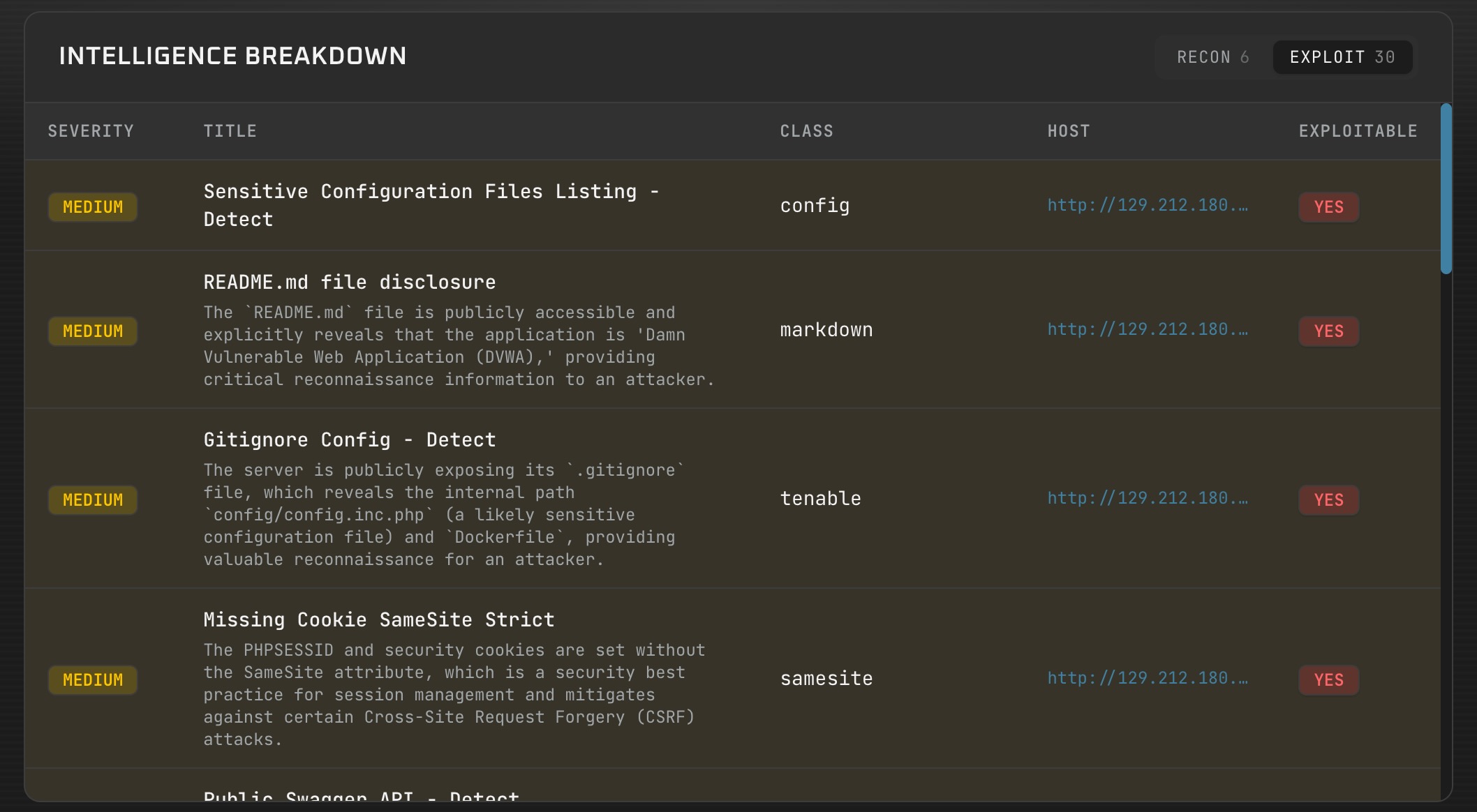
Task: Click MEDIUM badge on Sensitive Configuration row
Action: pos(93,207)
